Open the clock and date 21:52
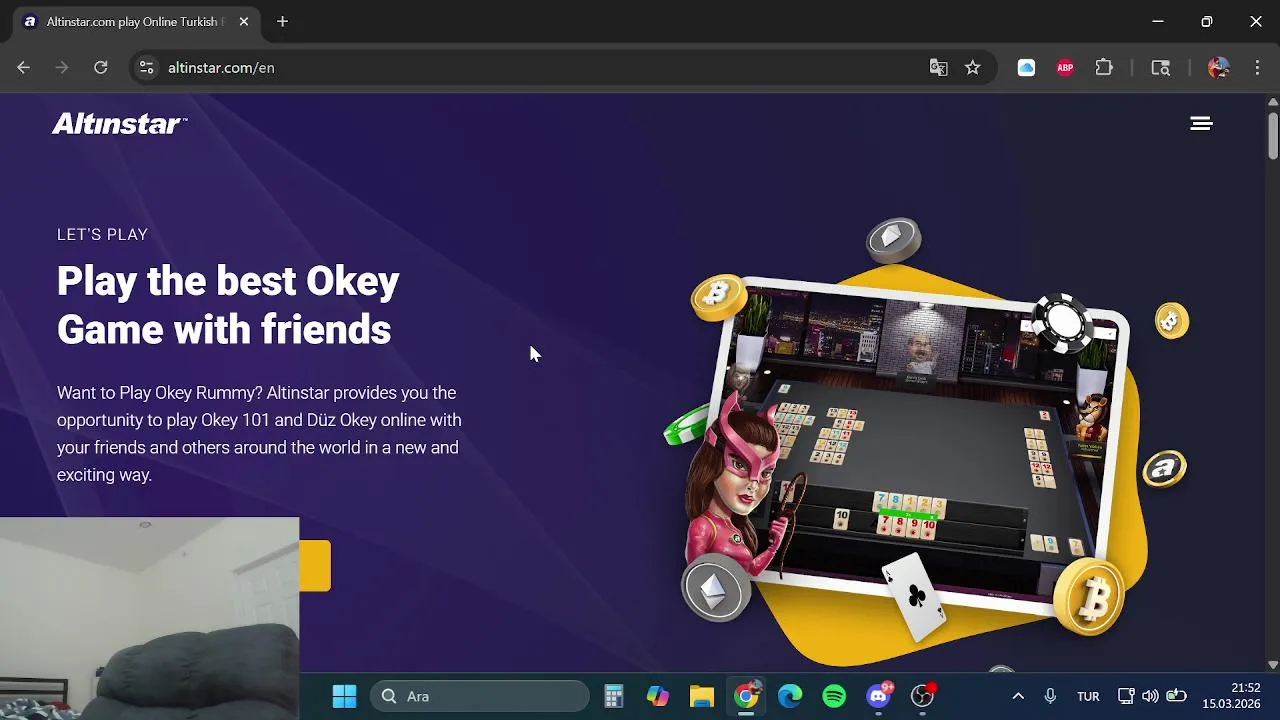 click(x=1231, y=696)
